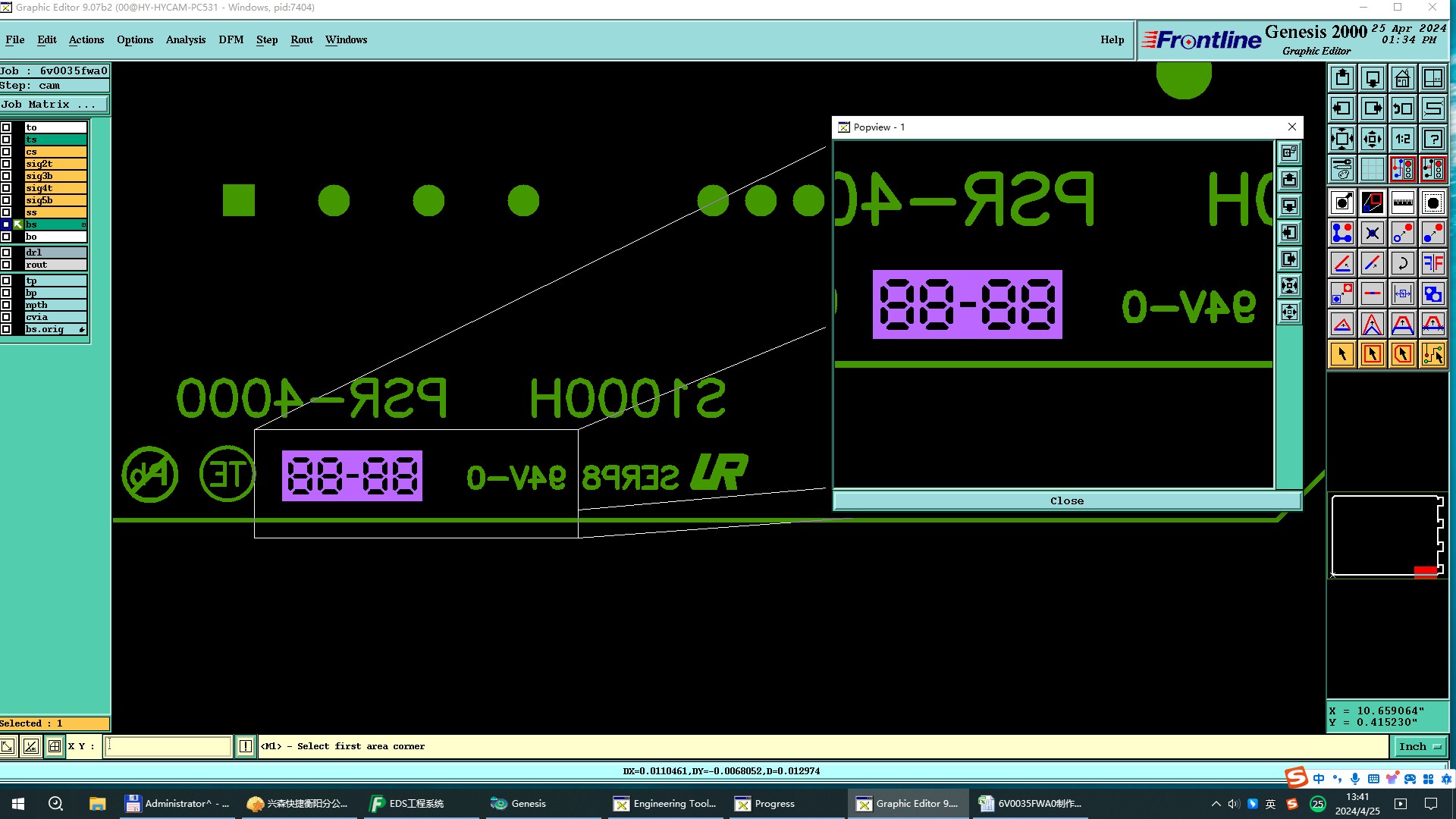Click the zoom area rectangle tool icon
This screenshot has width=1456, height=819.
click(x=1373, y=202)
